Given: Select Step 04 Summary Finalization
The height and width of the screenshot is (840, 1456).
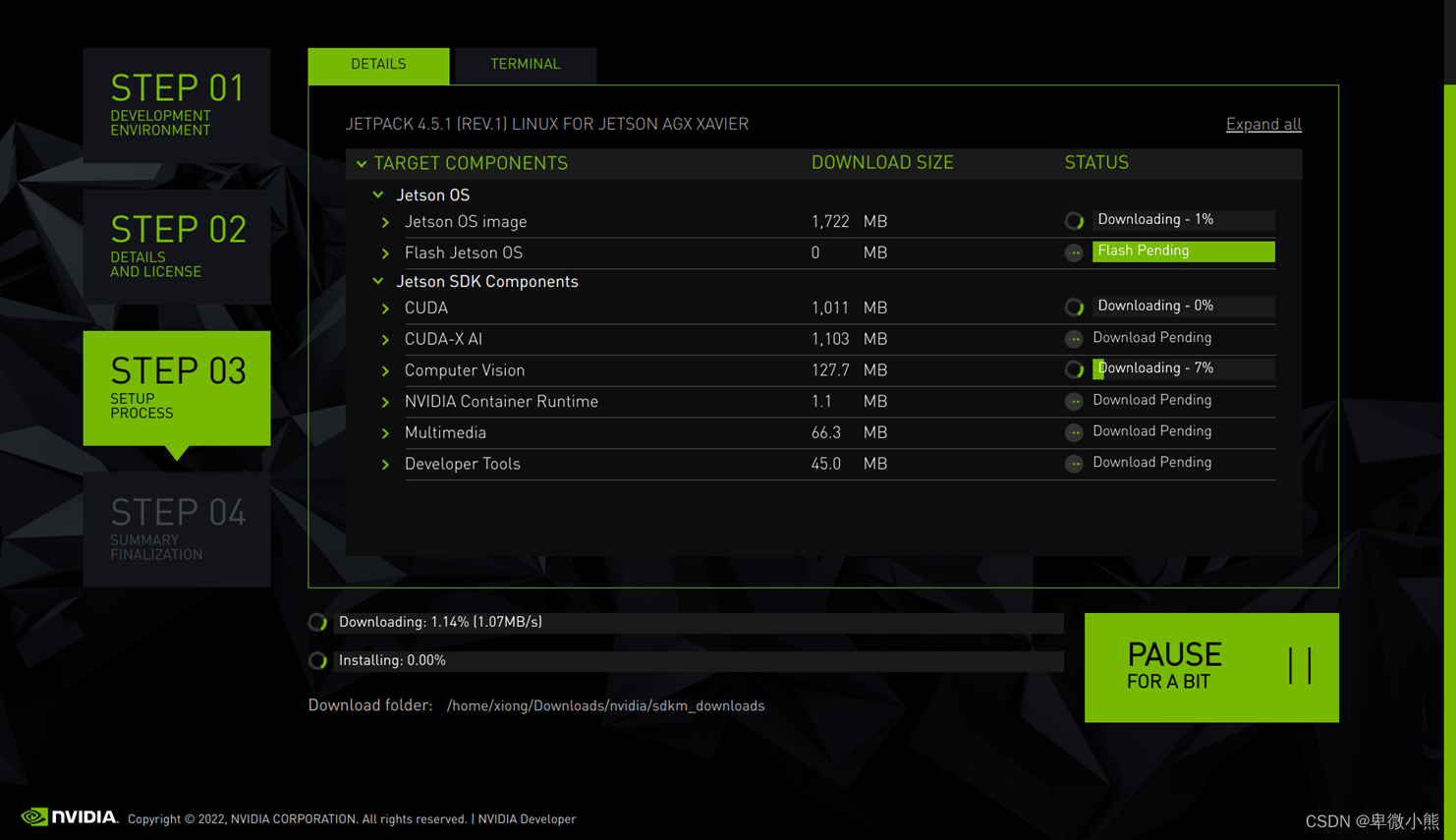Looking at the screenshot, I should 177,530.
